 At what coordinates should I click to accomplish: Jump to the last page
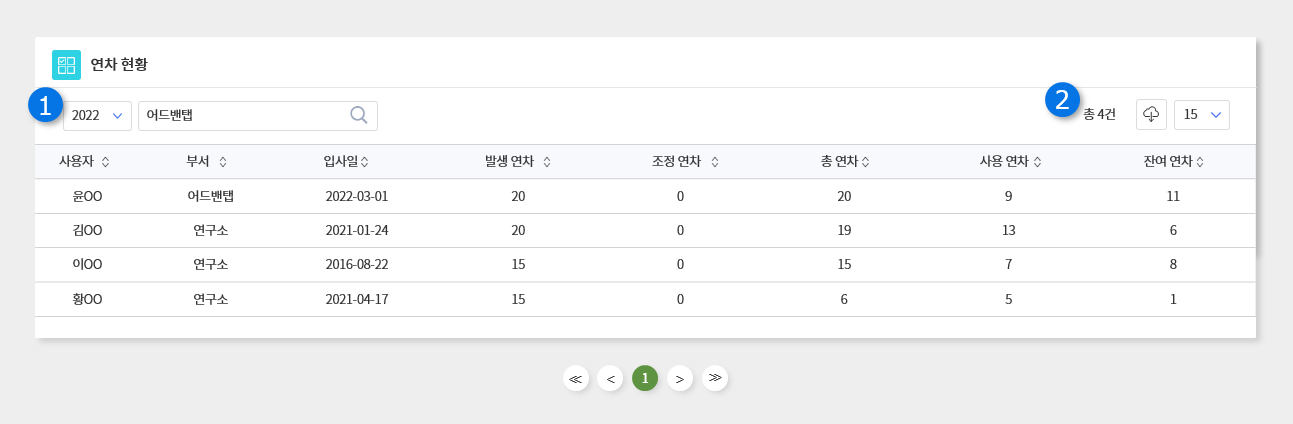[715, 378]
